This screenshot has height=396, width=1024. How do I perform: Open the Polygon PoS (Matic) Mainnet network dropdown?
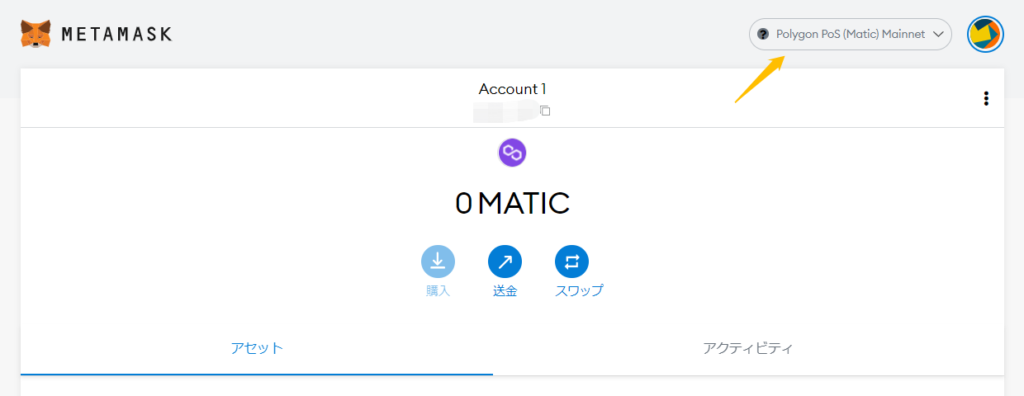850,34
